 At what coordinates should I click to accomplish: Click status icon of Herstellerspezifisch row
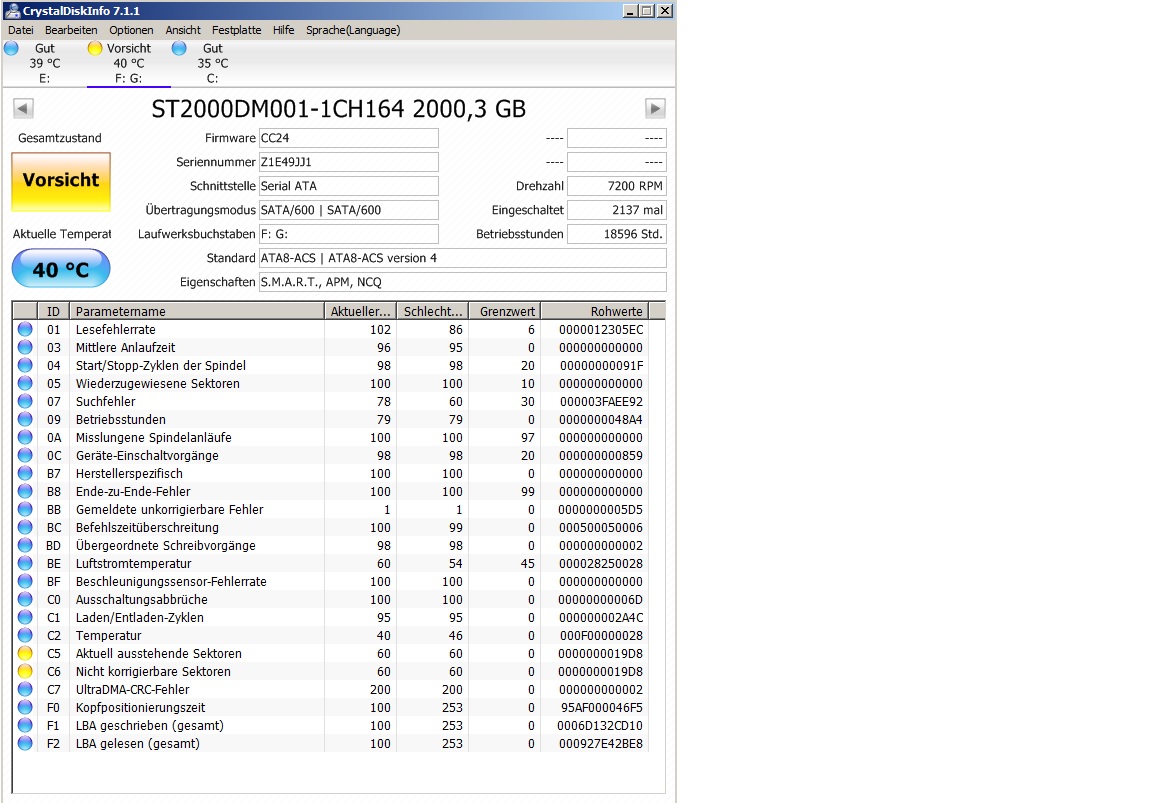click(25, 473)
